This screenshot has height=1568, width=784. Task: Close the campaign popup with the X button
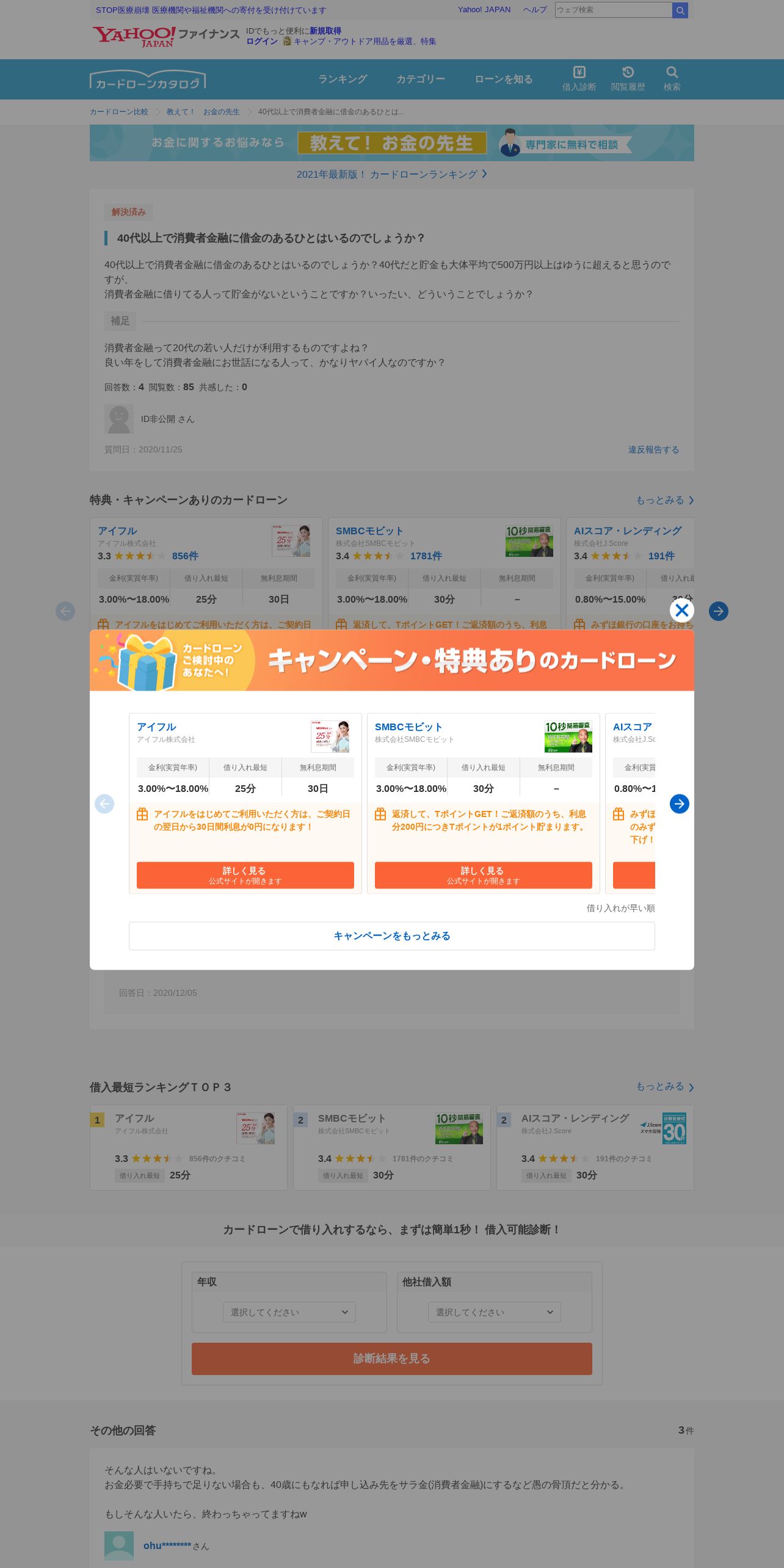(681, 610)
